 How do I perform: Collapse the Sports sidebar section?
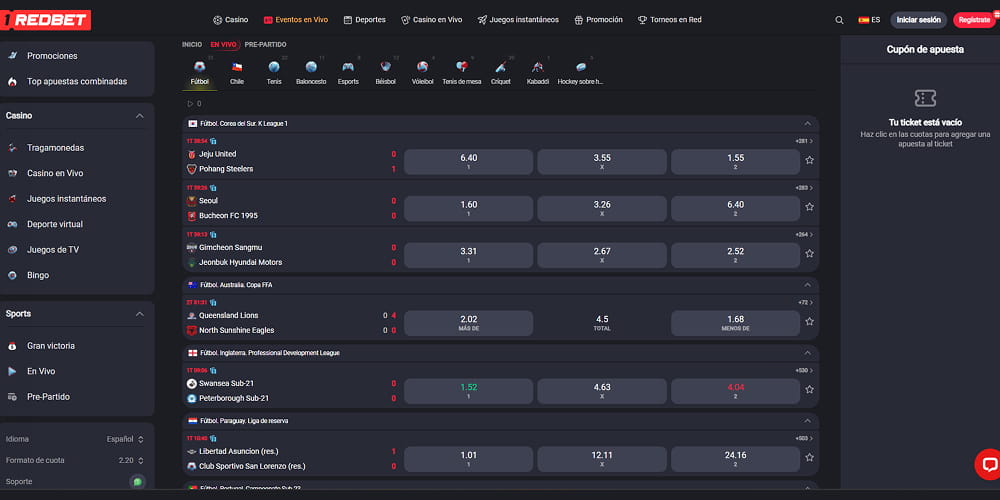(x=140, y=314)
